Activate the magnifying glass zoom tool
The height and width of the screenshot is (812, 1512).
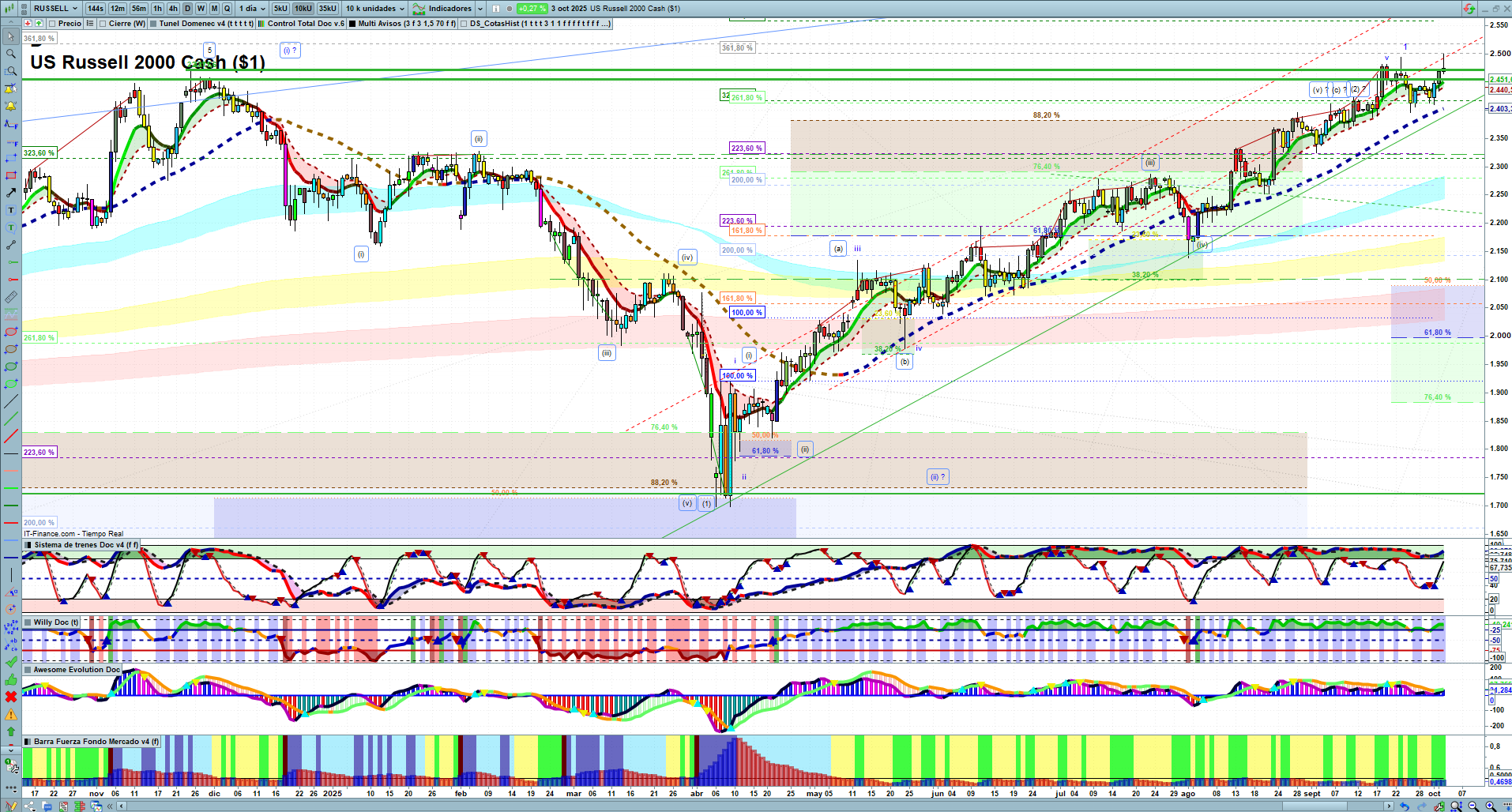pyautogui.click(x=10, y=54)
